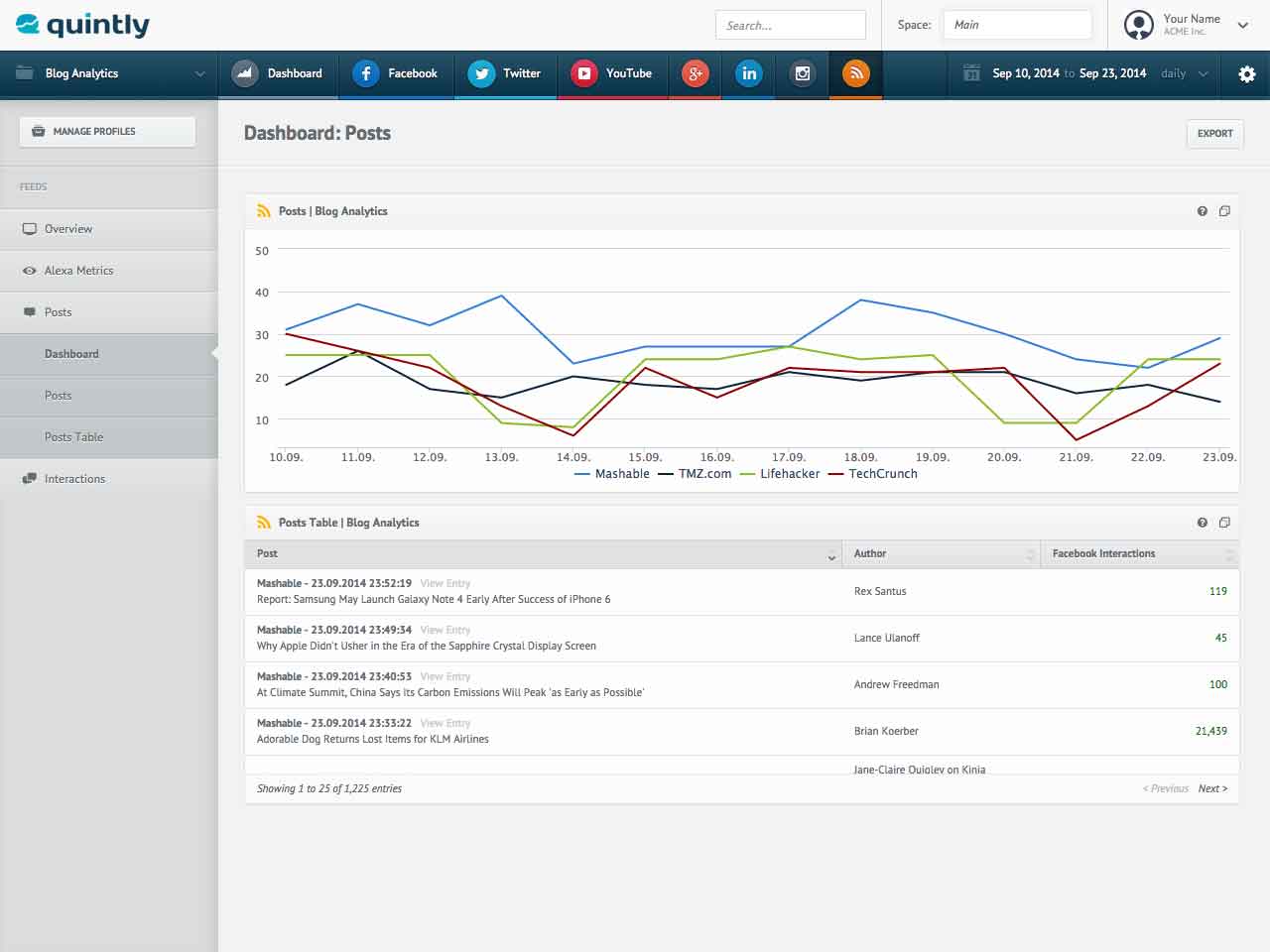The image size is (1270, 952).
Task: Click author Andrew Freedman cell
Action: point(897,684)
